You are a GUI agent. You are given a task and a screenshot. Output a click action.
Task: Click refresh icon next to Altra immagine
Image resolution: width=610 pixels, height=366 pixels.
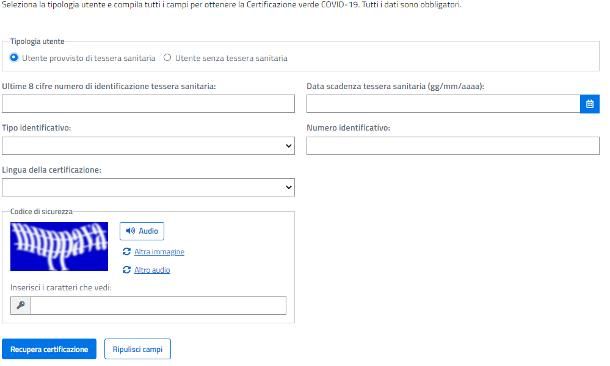[x=126, y=252]
